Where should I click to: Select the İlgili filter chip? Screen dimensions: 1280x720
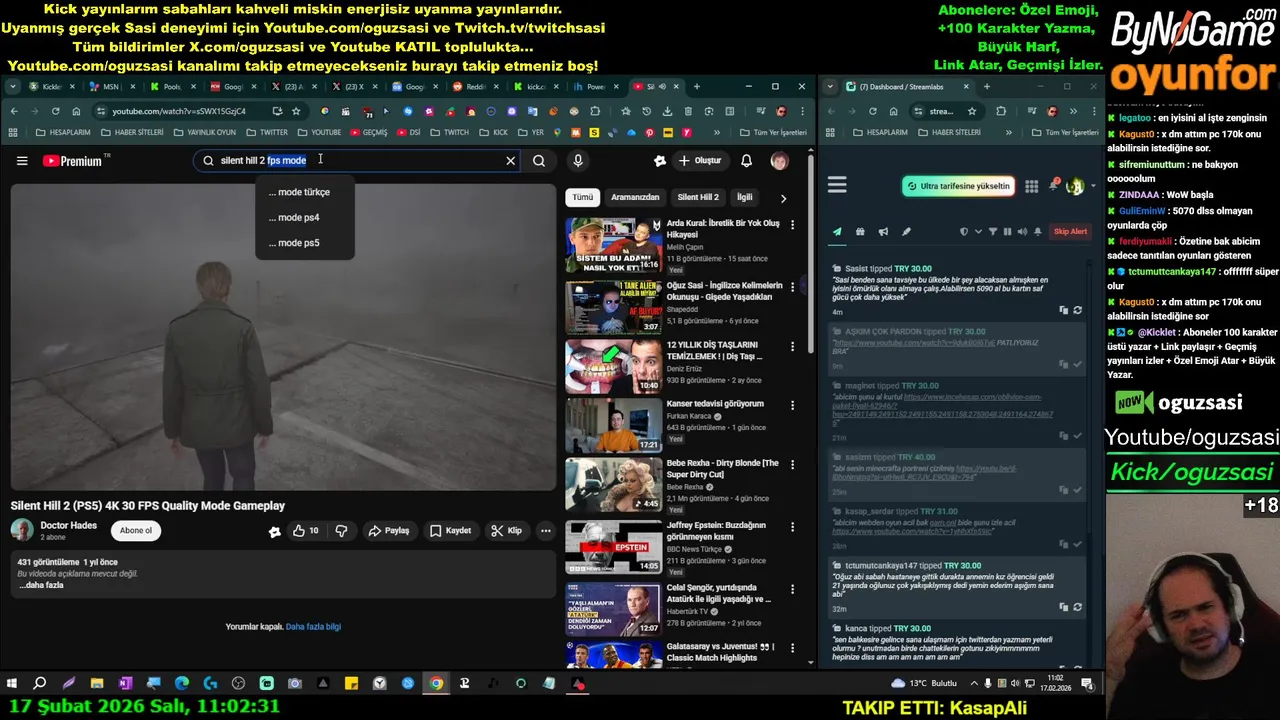point(745,197)
